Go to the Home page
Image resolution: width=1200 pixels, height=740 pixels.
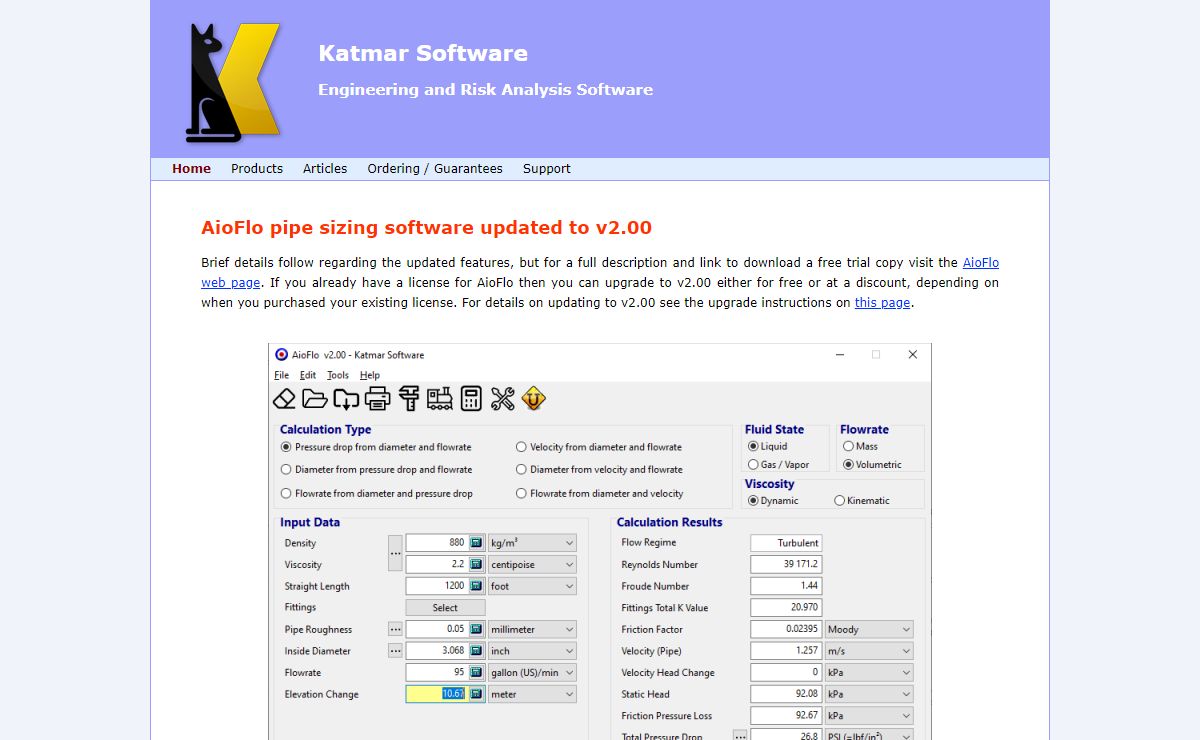tap(191, 169)
